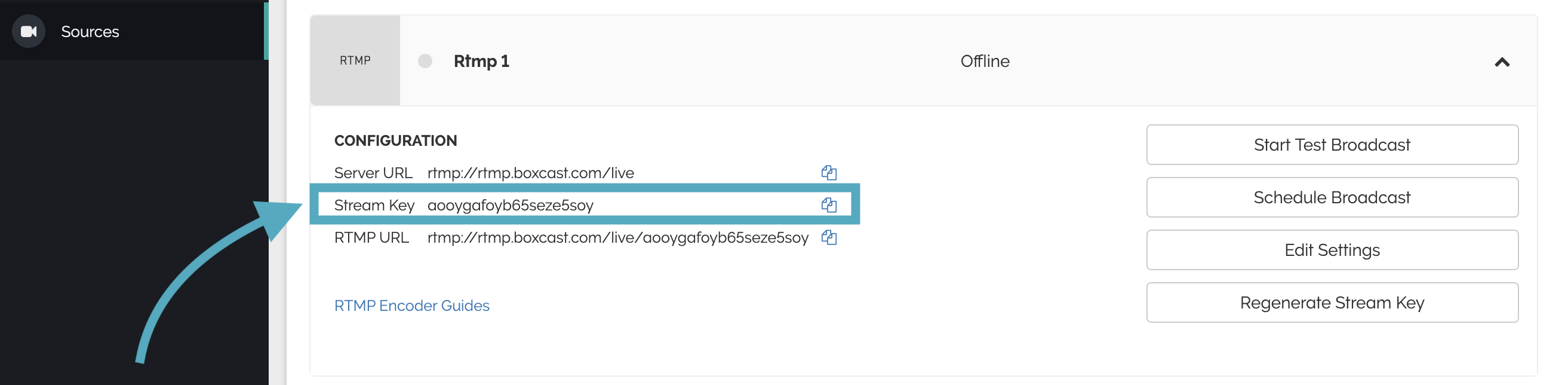Click the Rtmp 1 source title
The width and height of the screenshot is (1568, 385).
point(481,61)
